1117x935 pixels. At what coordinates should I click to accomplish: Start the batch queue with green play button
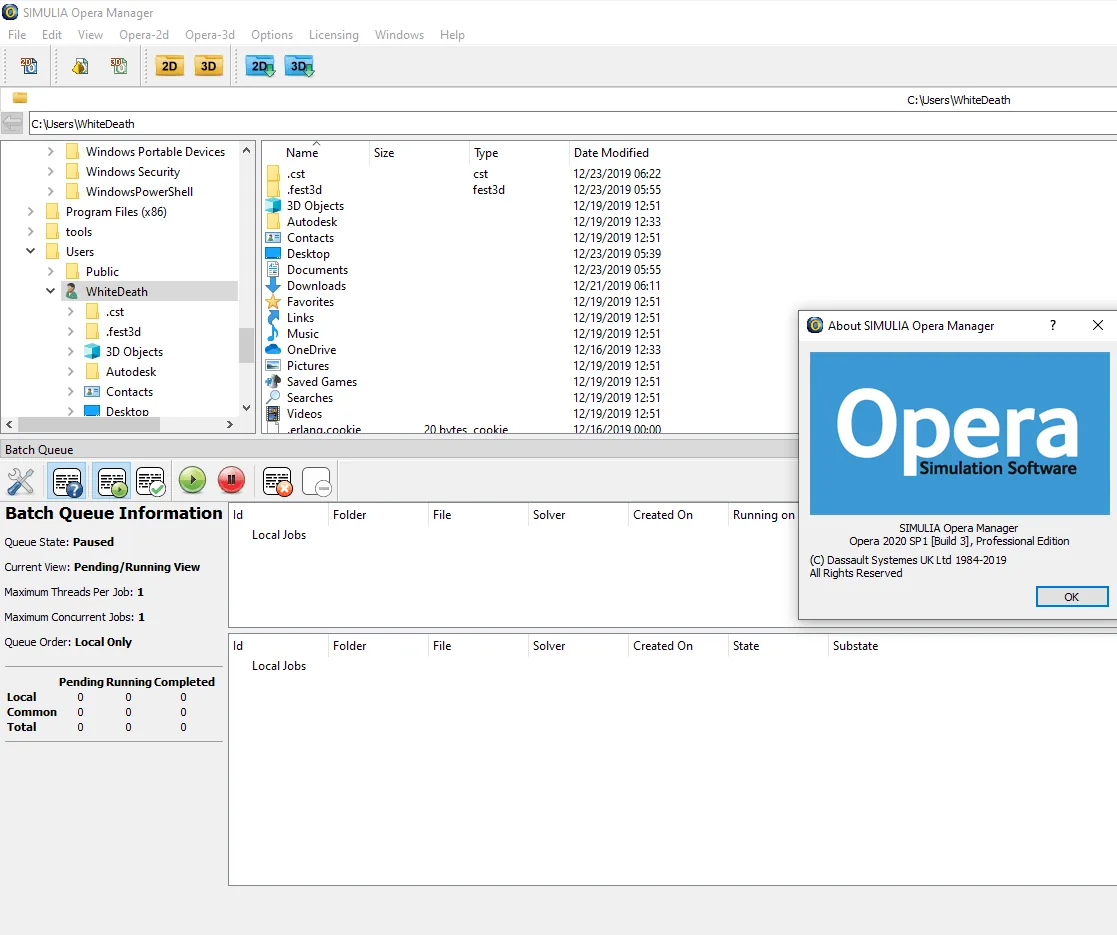[192, 481]
